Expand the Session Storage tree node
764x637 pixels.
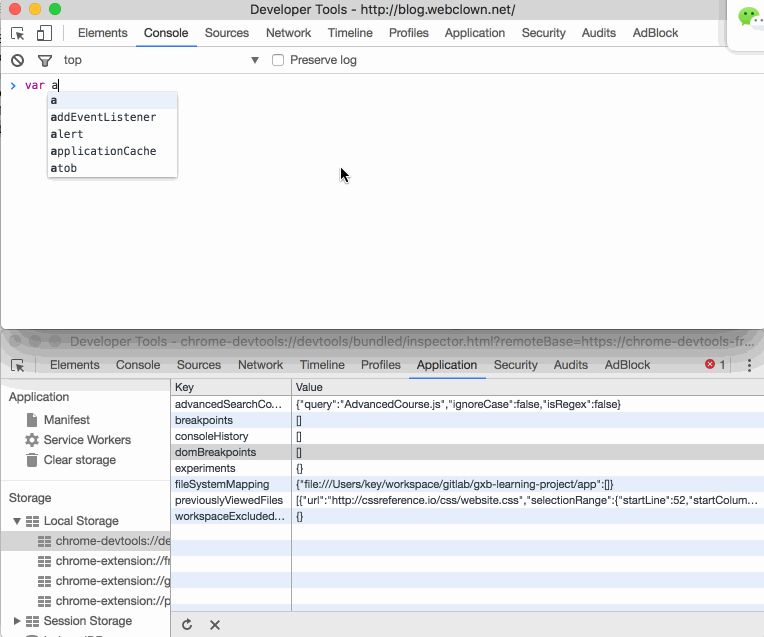17,621
